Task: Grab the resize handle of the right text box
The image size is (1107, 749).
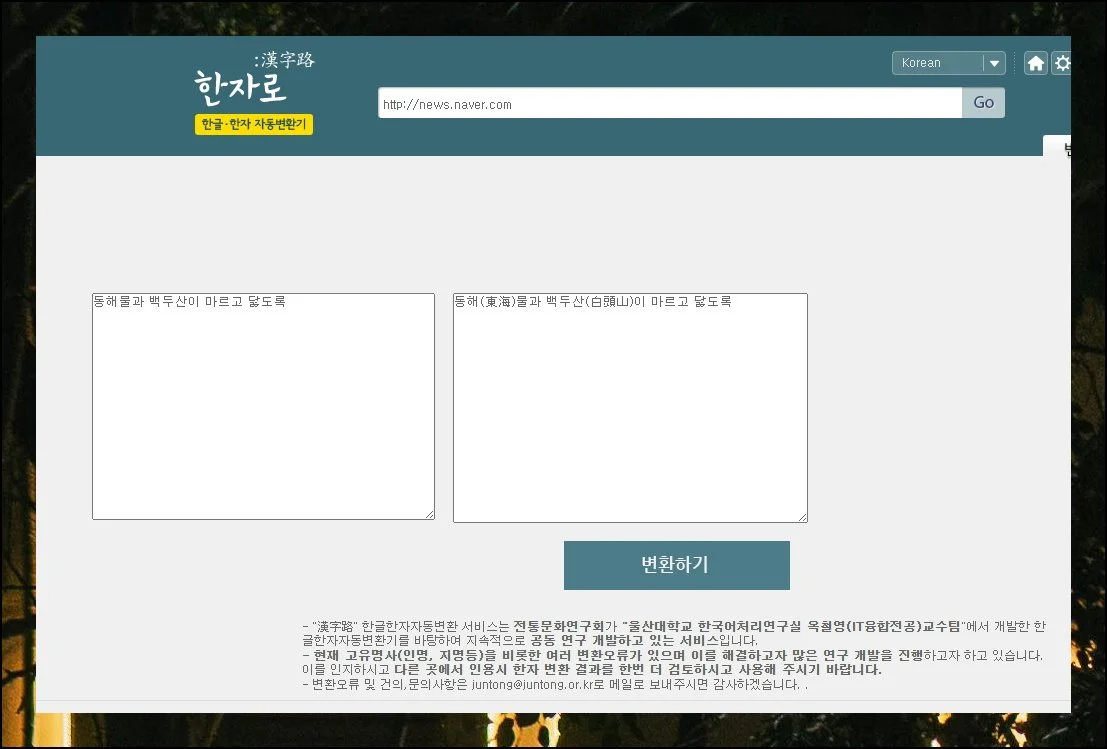Action: (802, 516)
